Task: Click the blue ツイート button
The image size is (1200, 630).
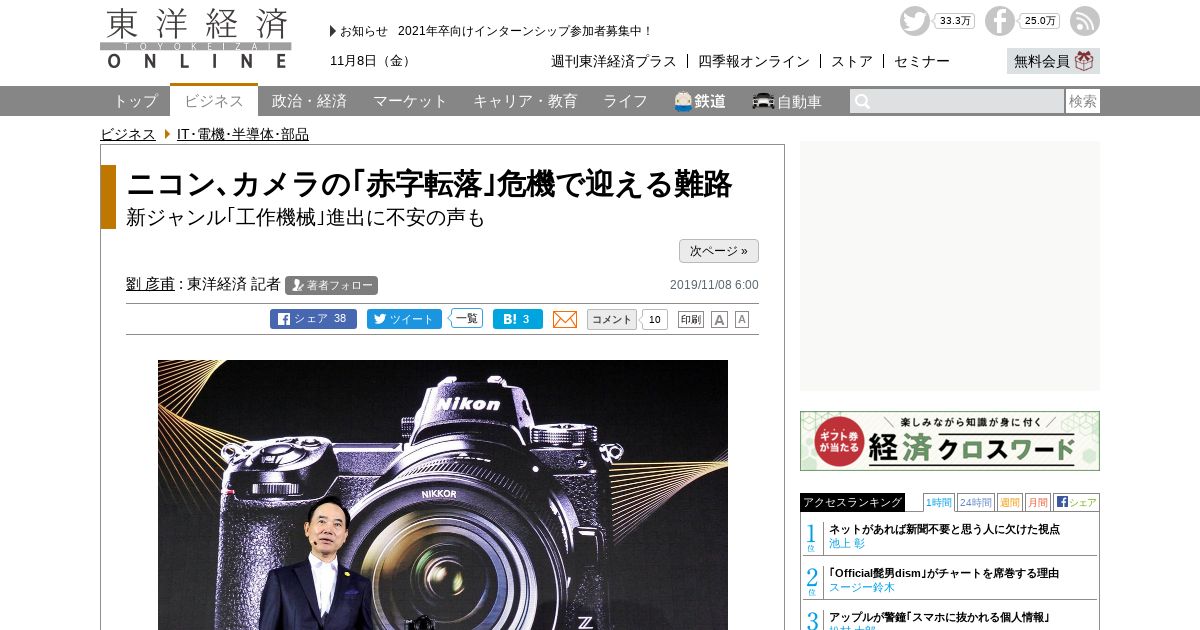Action: (x=404, y=319)
